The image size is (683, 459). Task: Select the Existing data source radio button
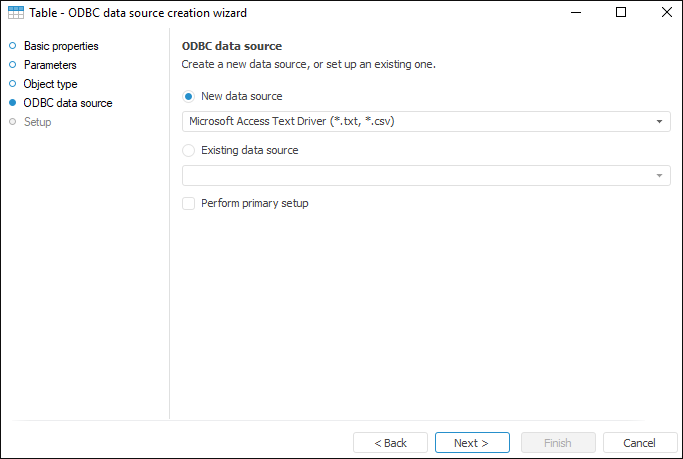pyautogui.click(x=189, y=151)
